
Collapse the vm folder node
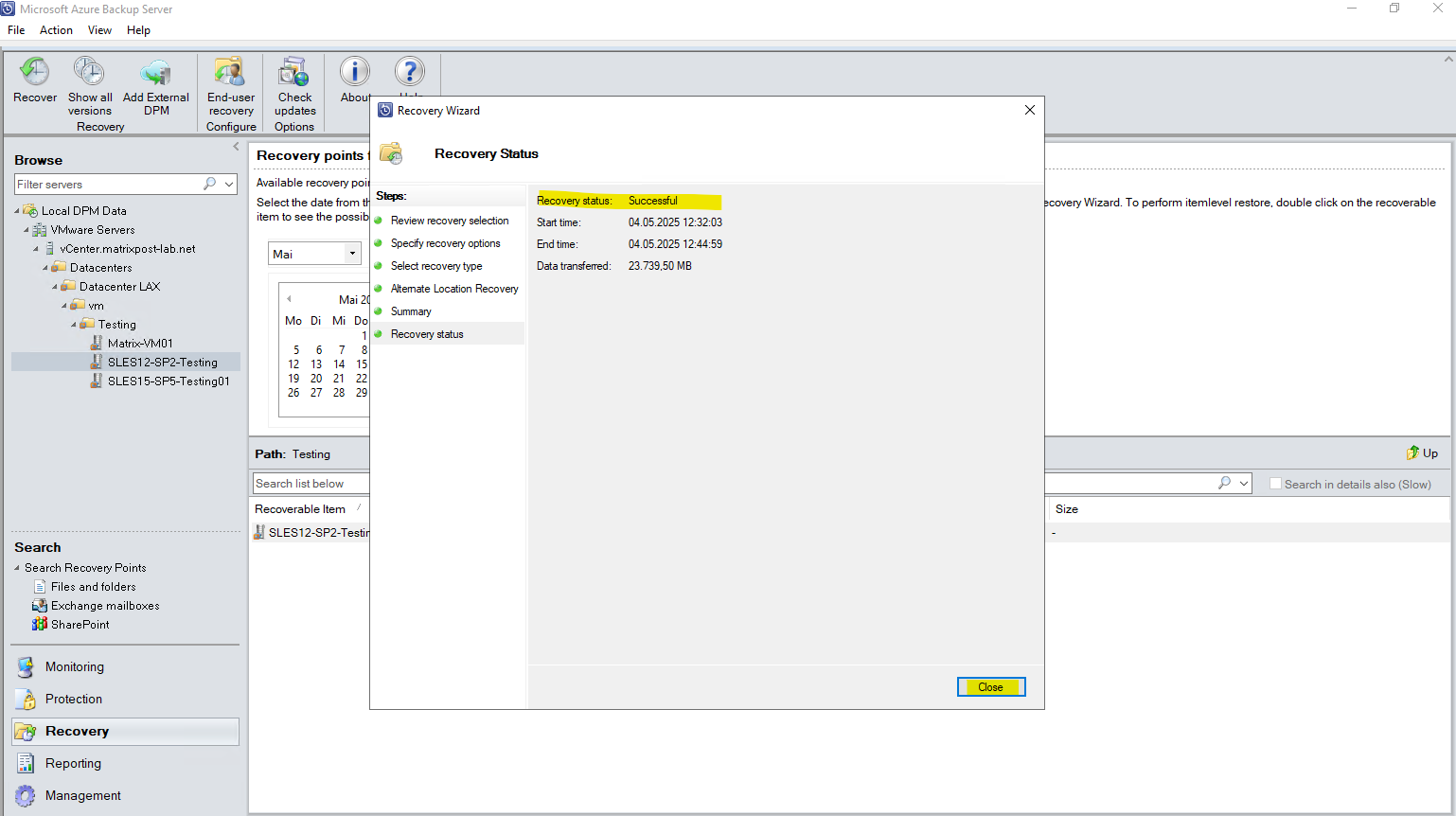pyautogui.click(x=64, y=306)
